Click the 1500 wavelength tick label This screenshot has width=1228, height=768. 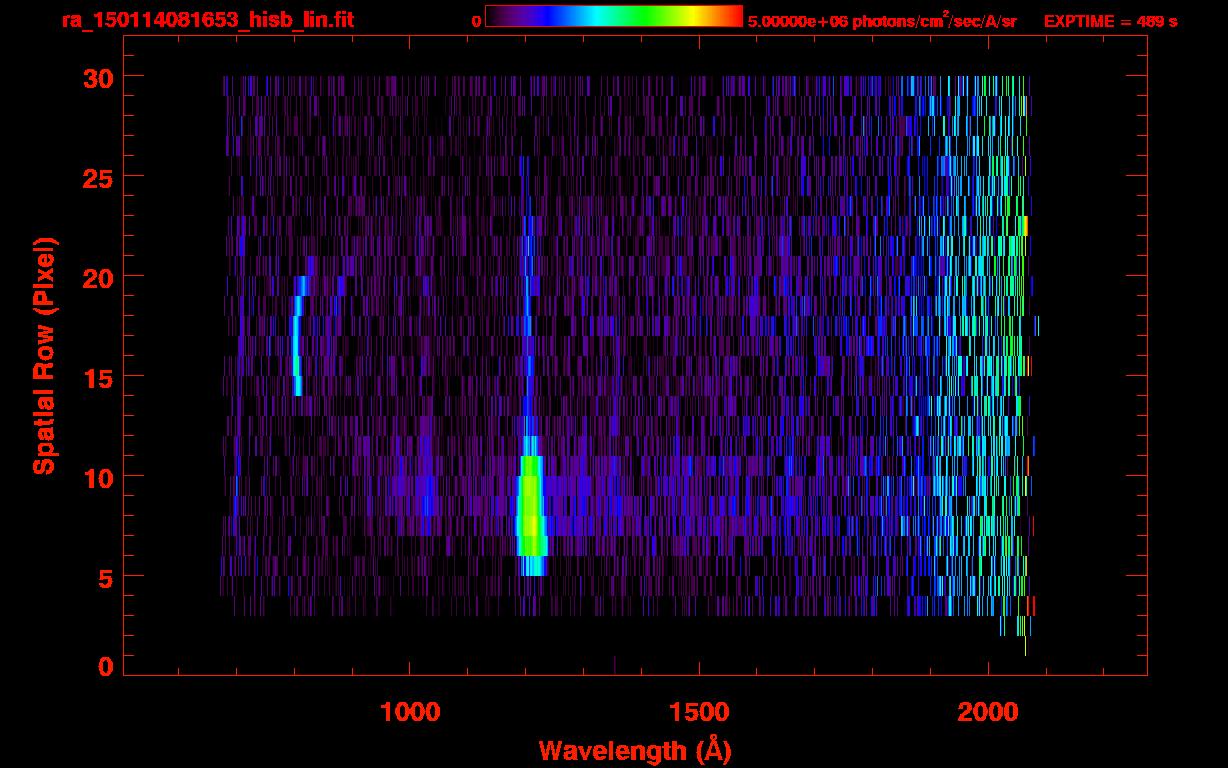pos(699,712)
